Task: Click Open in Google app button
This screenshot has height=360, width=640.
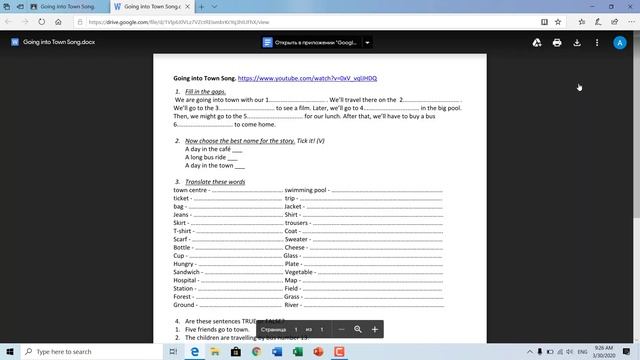Action: (311, 42)
